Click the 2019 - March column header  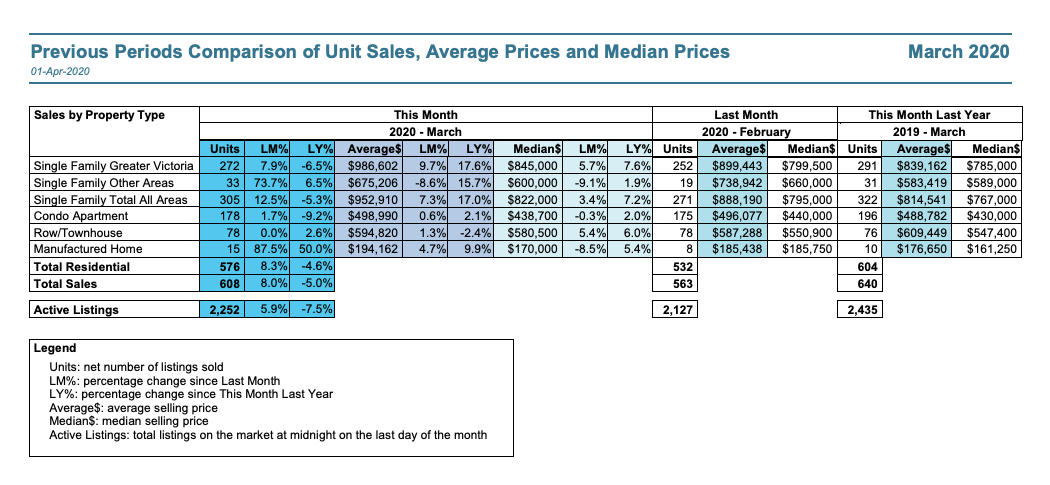coord(930,132)
